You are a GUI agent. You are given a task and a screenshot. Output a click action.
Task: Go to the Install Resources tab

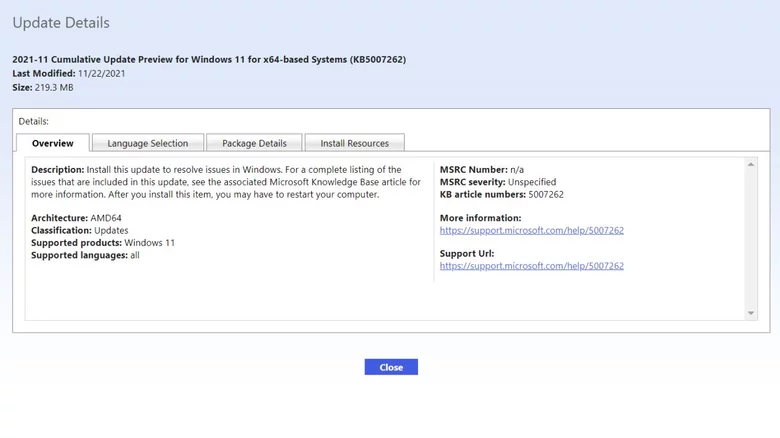click(x=354, y=143)
